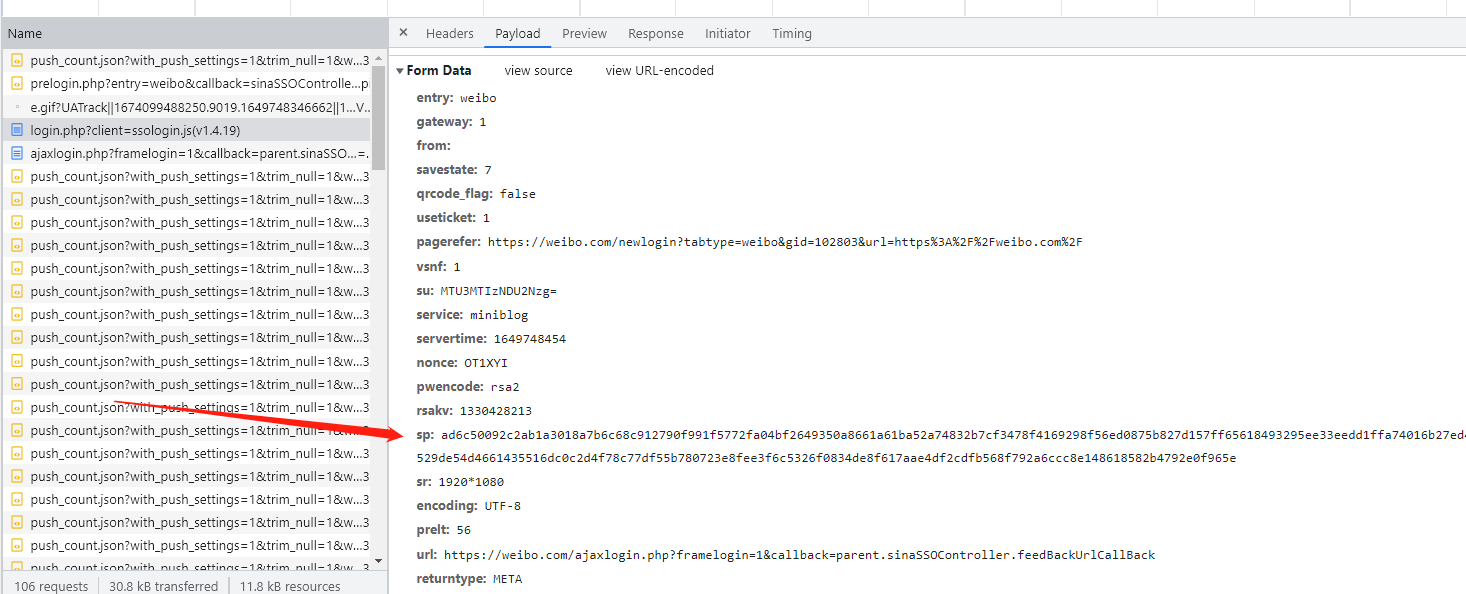1466x594 pixels.
Task: Click the request list scrollbar down arrow
Action: pos(379,562)
